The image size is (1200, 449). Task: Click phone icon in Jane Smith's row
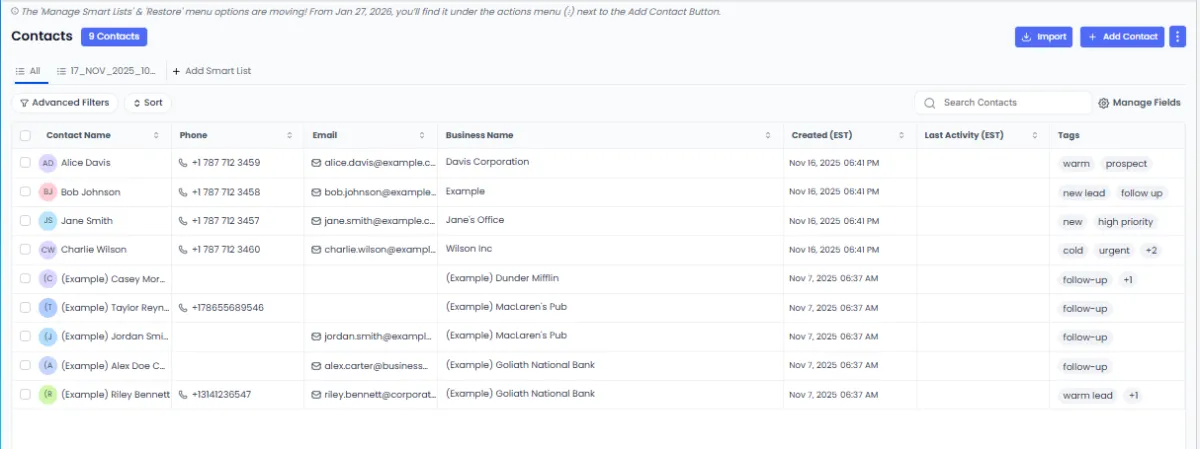tap(183, 221)
